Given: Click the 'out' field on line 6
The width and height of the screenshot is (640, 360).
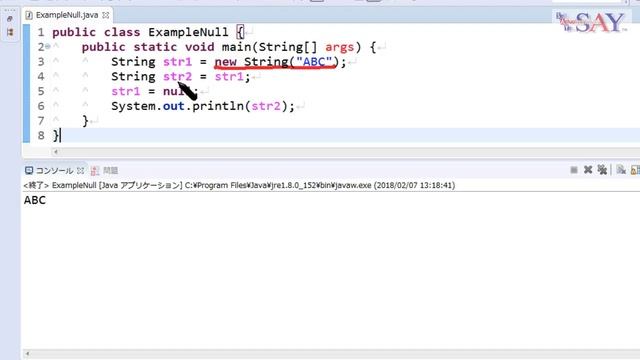Looking at the screenshot, I should click(173, 106).
